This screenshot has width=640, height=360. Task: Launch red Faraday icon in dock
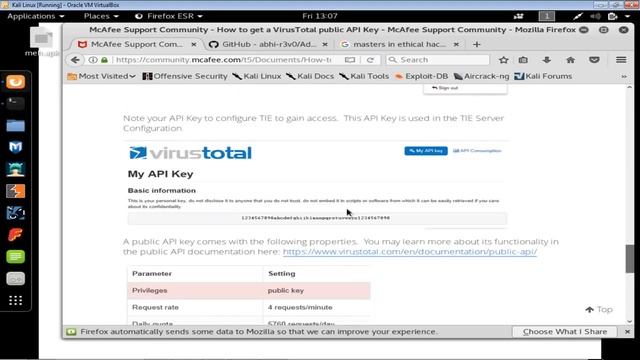[16, 235]
